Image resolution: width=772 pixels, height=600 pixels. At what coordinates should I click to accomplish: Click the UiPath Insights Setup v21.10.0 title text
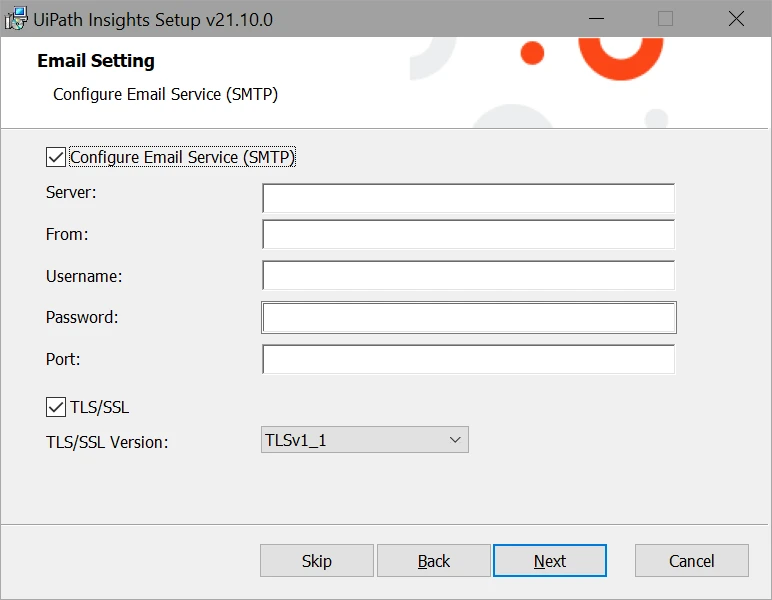[x=153, y=20]
